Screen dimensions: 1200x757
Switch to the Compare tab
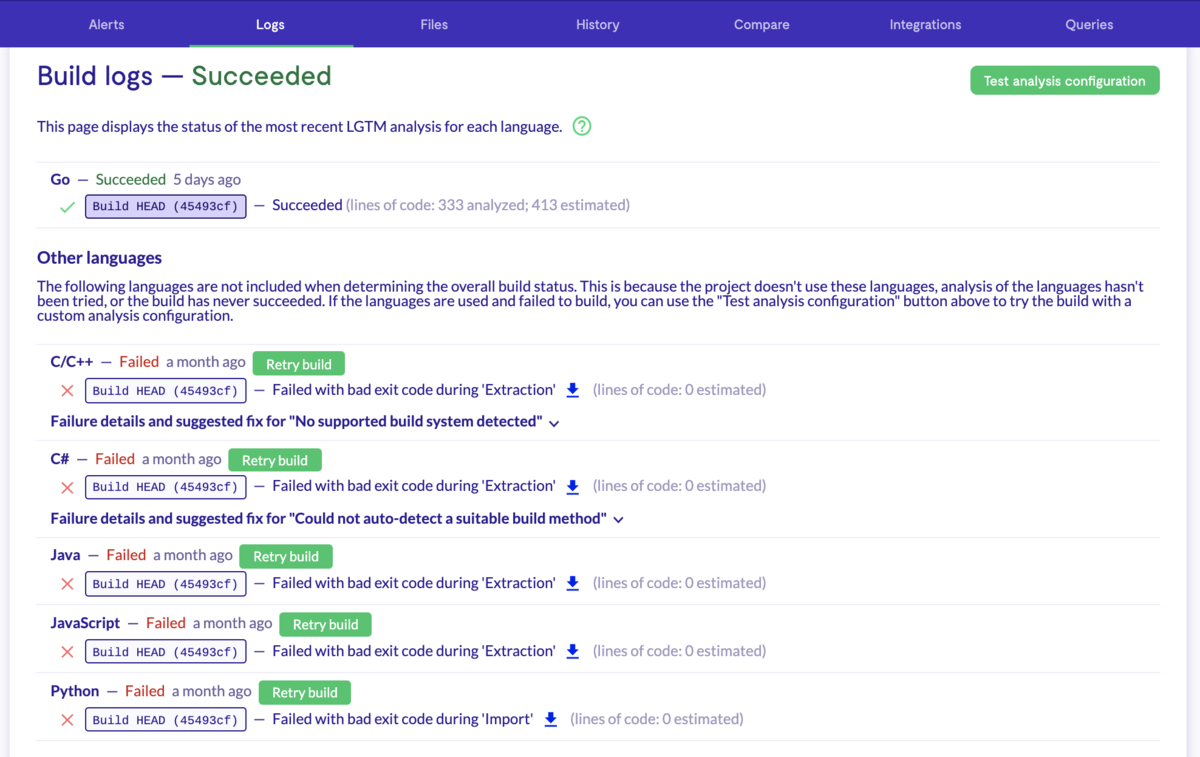tap(761, 24)
